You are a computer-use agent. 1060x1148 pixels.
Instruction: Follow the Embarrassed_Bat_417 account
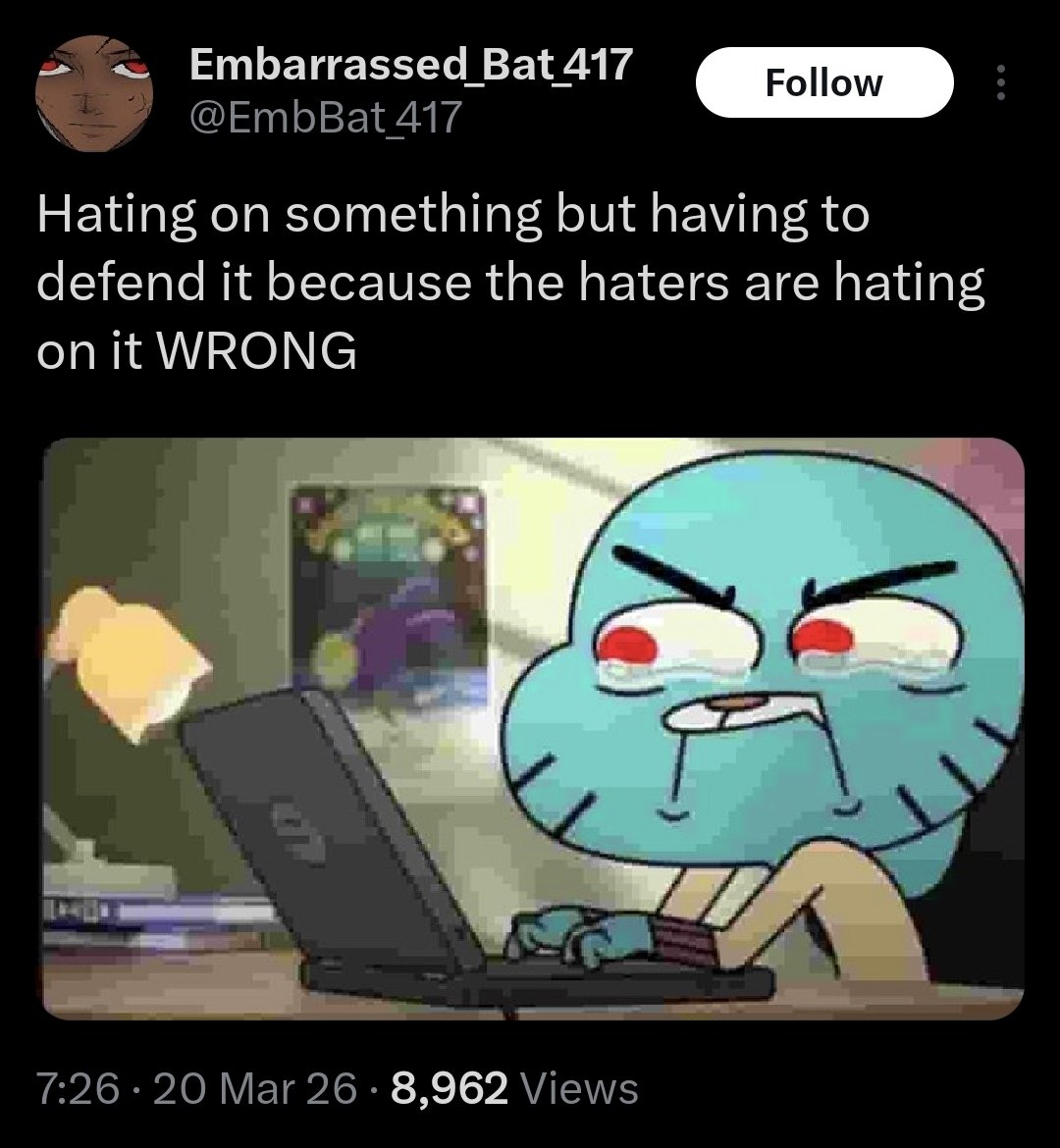[824, 82]
